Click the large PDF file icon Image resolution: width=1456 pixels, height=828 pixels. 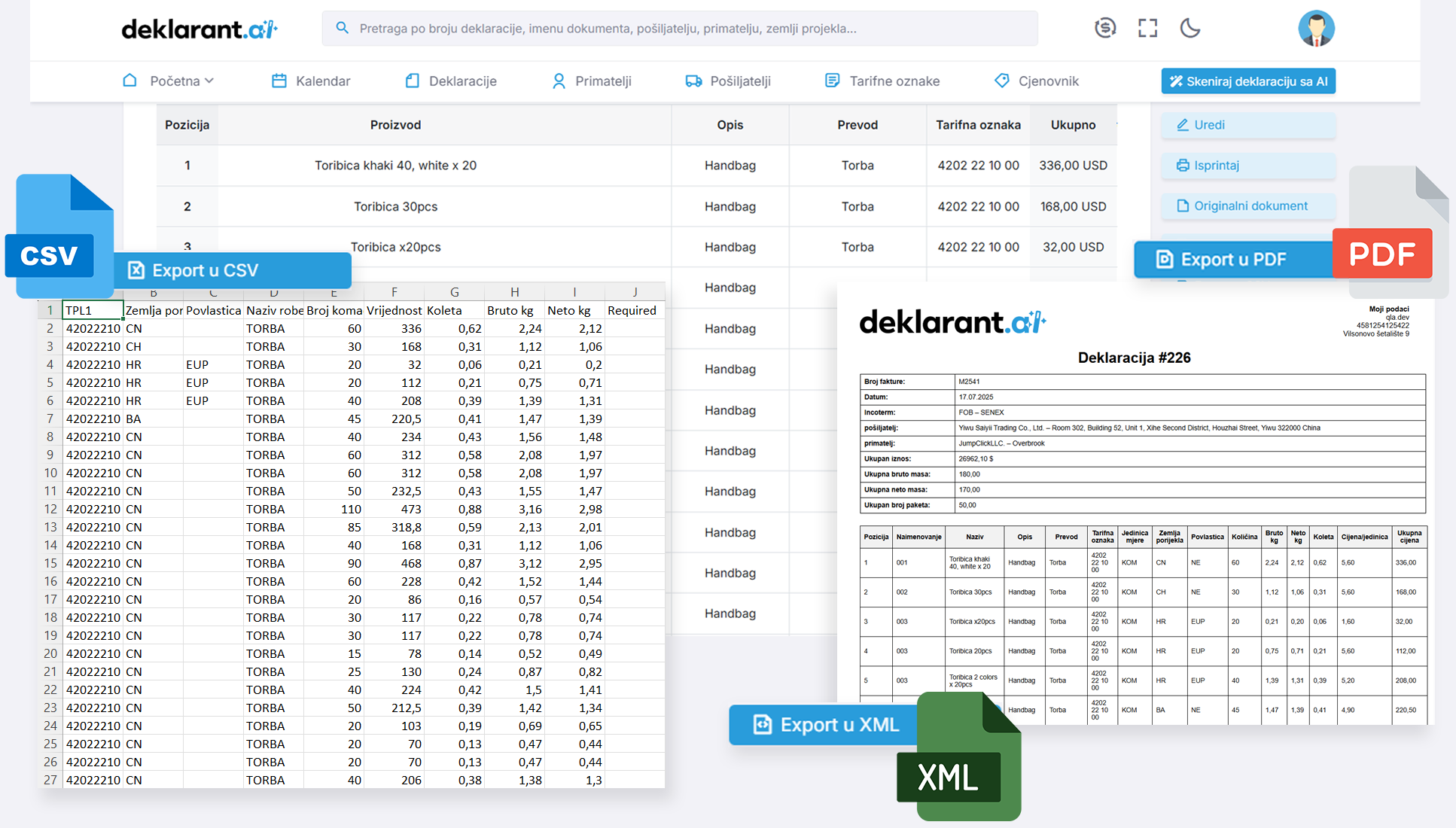(x=1391, y=239)
